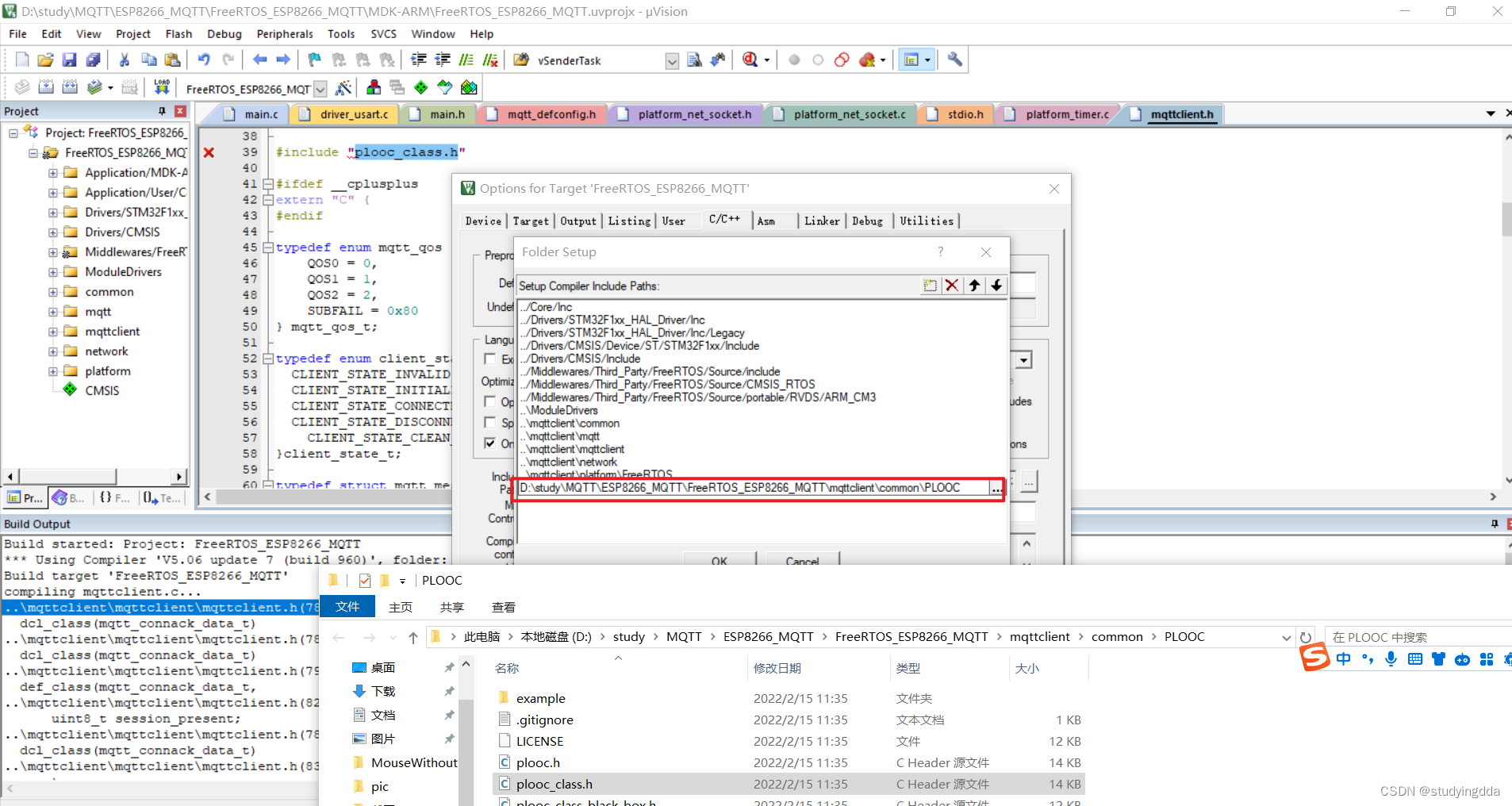This screenshot has height=806, width=1512.
Task: Click the Rebuild all targets icon
Action: (70, 87)
